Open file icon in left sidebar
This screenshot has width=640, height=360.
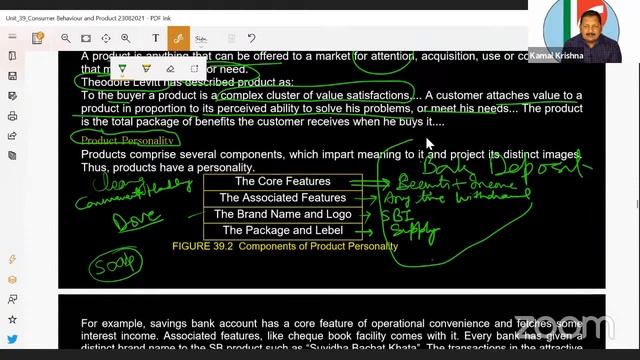tap(12, 56)
